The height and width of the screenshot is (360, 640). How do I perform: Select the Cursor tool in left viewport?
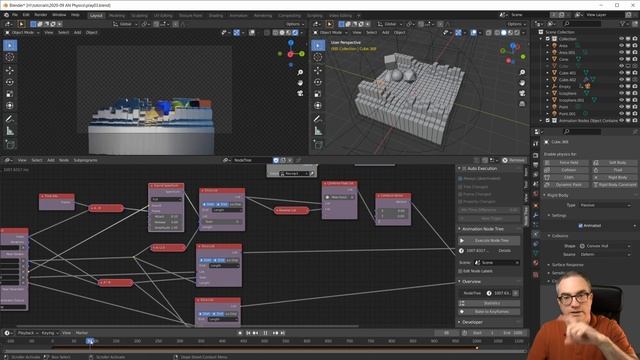[10, 57]
